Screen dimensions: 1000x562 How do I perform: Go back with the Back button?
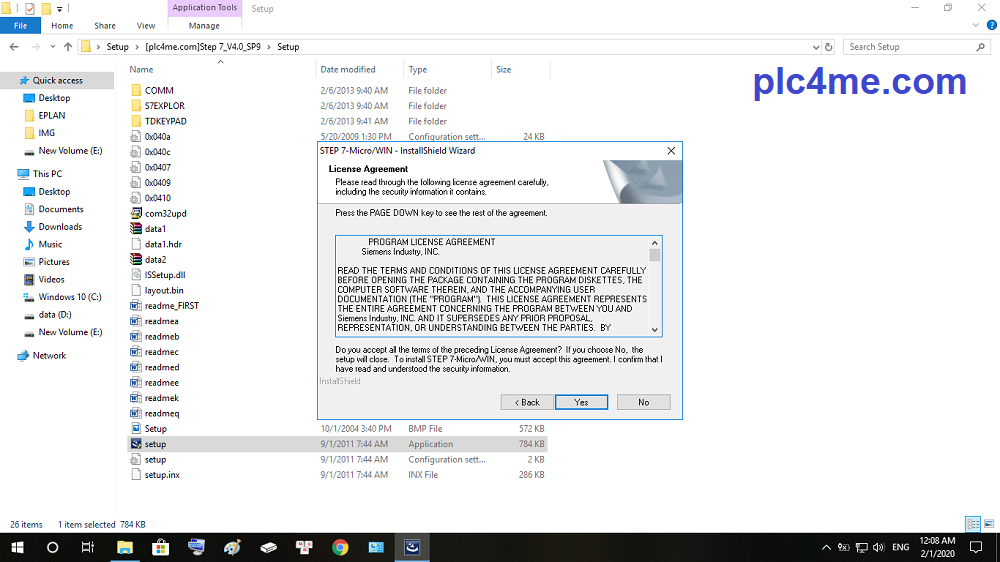click(527, 402)
